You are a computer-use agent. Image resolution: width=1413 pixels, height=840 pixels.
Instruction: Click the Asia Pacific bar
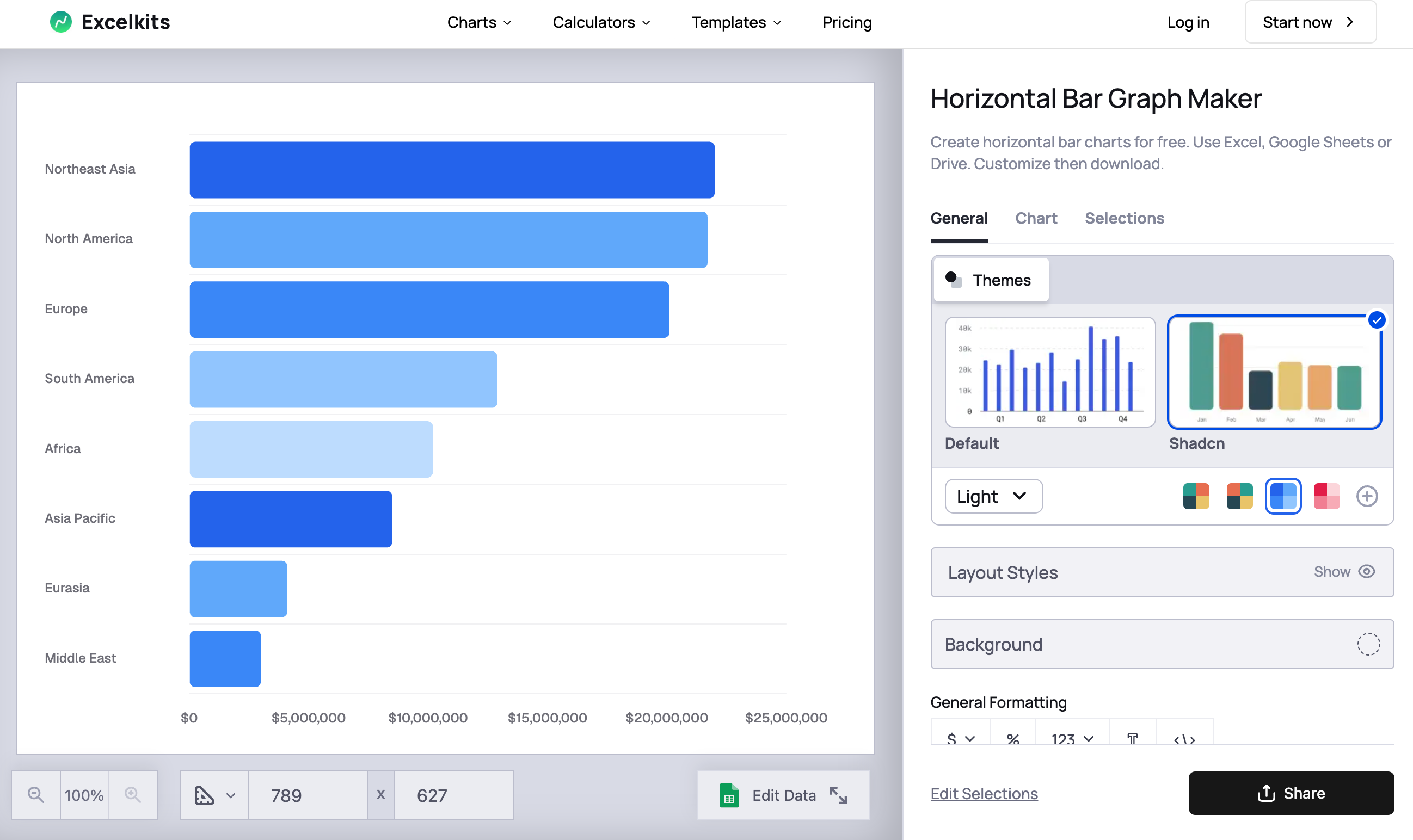[x=291, y=519]
